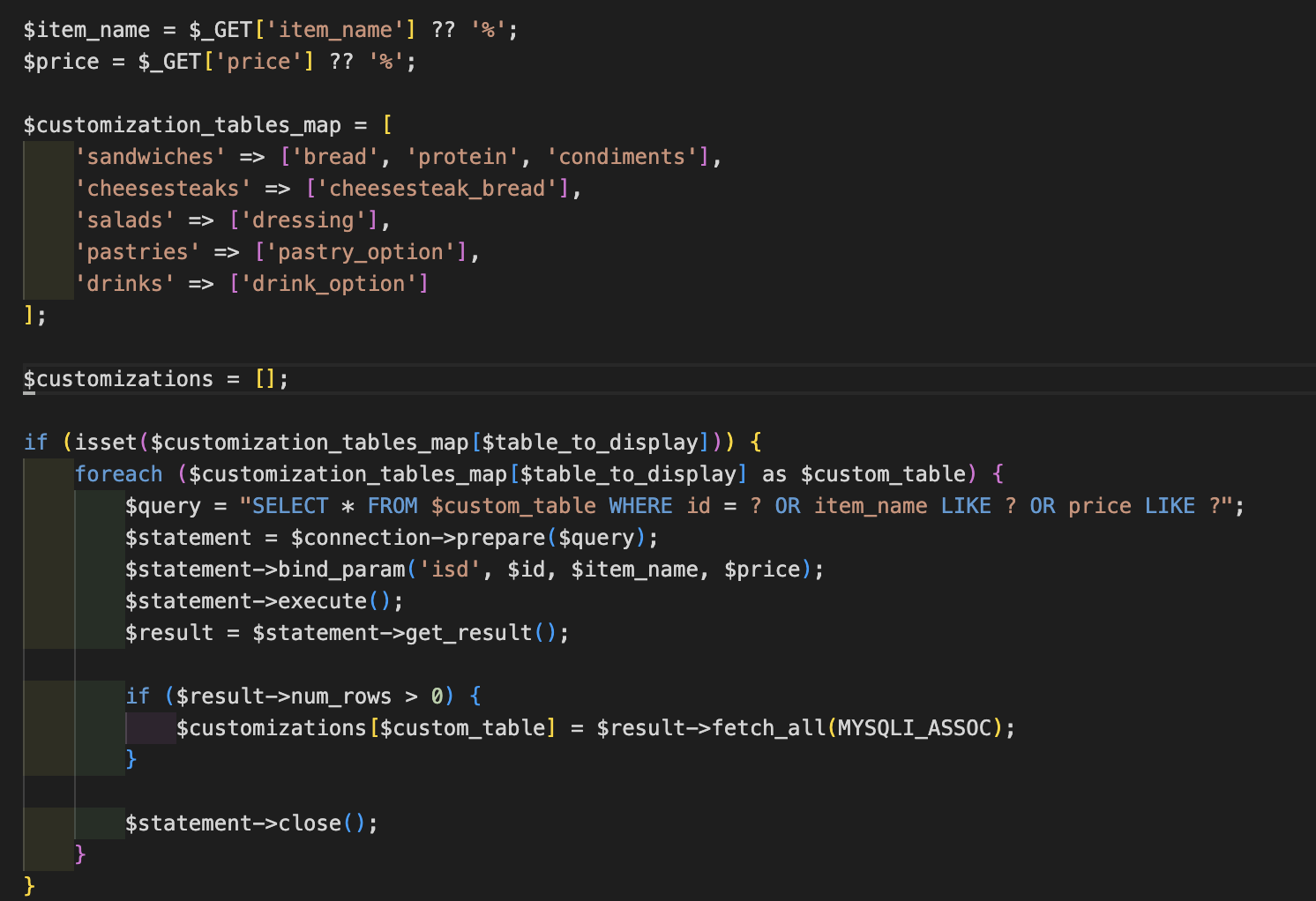Click the 'condiments' string value
This screenshot has height=901, width=1316.
[622, 157]
